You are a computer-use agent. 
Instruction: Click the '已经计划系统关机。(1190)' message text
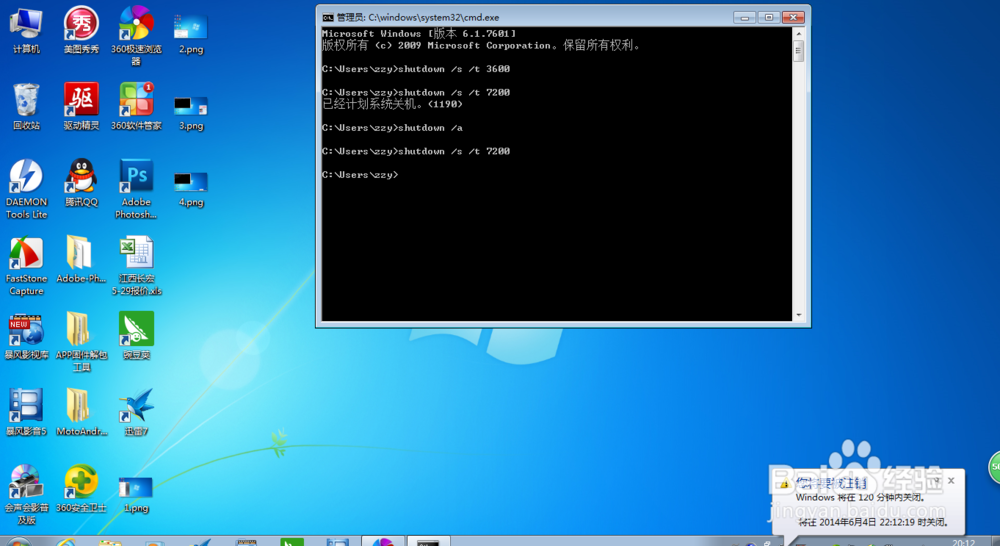coord(392,104)
